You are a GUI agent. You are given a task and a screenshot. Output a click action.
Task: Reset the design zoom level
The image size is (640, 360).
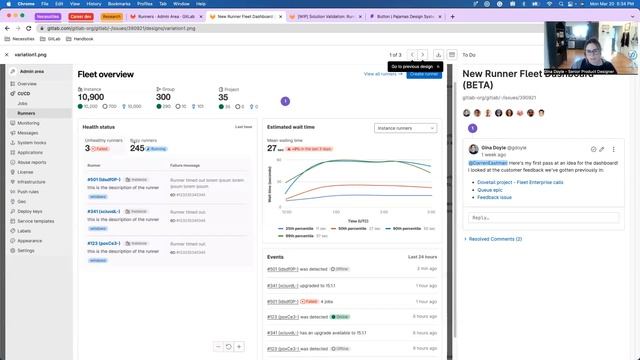click(229, 347)
